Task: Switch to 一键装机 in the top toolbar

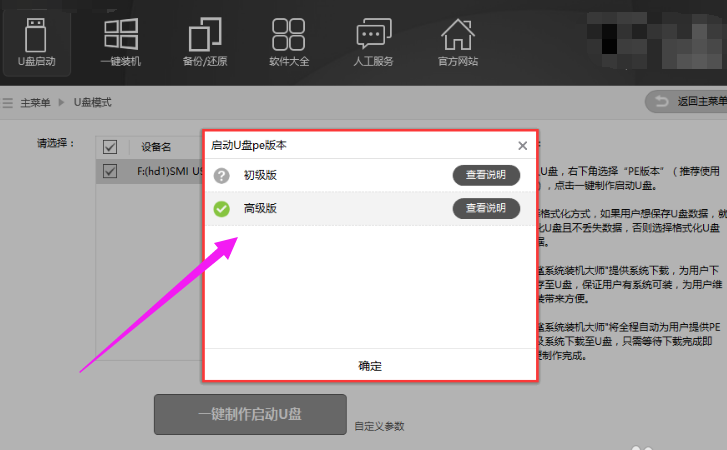Action: coord(121,40)
